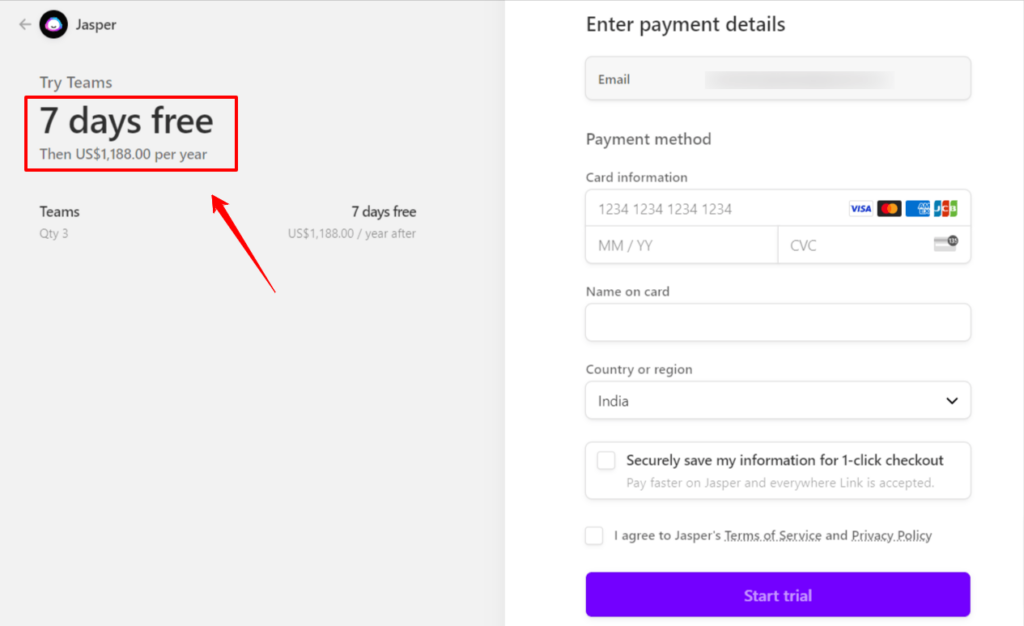The image size is (1024, 626).
Task: Tick the 1-click checkout save checkbox
Action: (x=606, y=460)
